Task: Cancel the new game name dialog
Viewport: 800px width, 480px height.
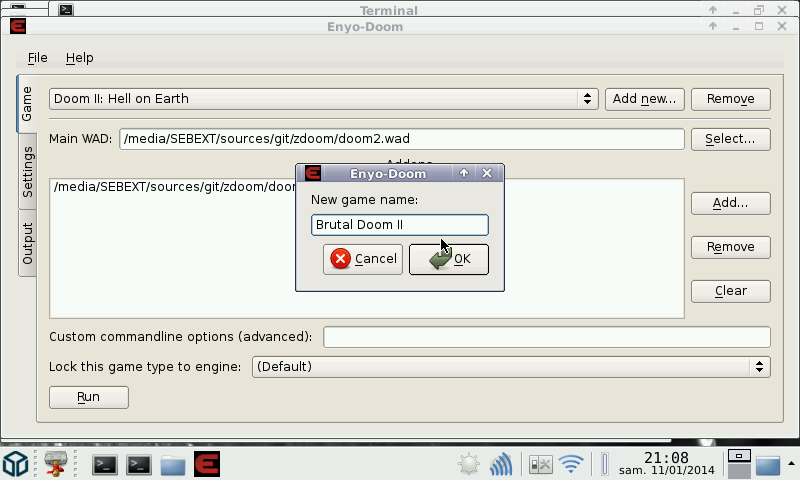Action: point(363,259)
